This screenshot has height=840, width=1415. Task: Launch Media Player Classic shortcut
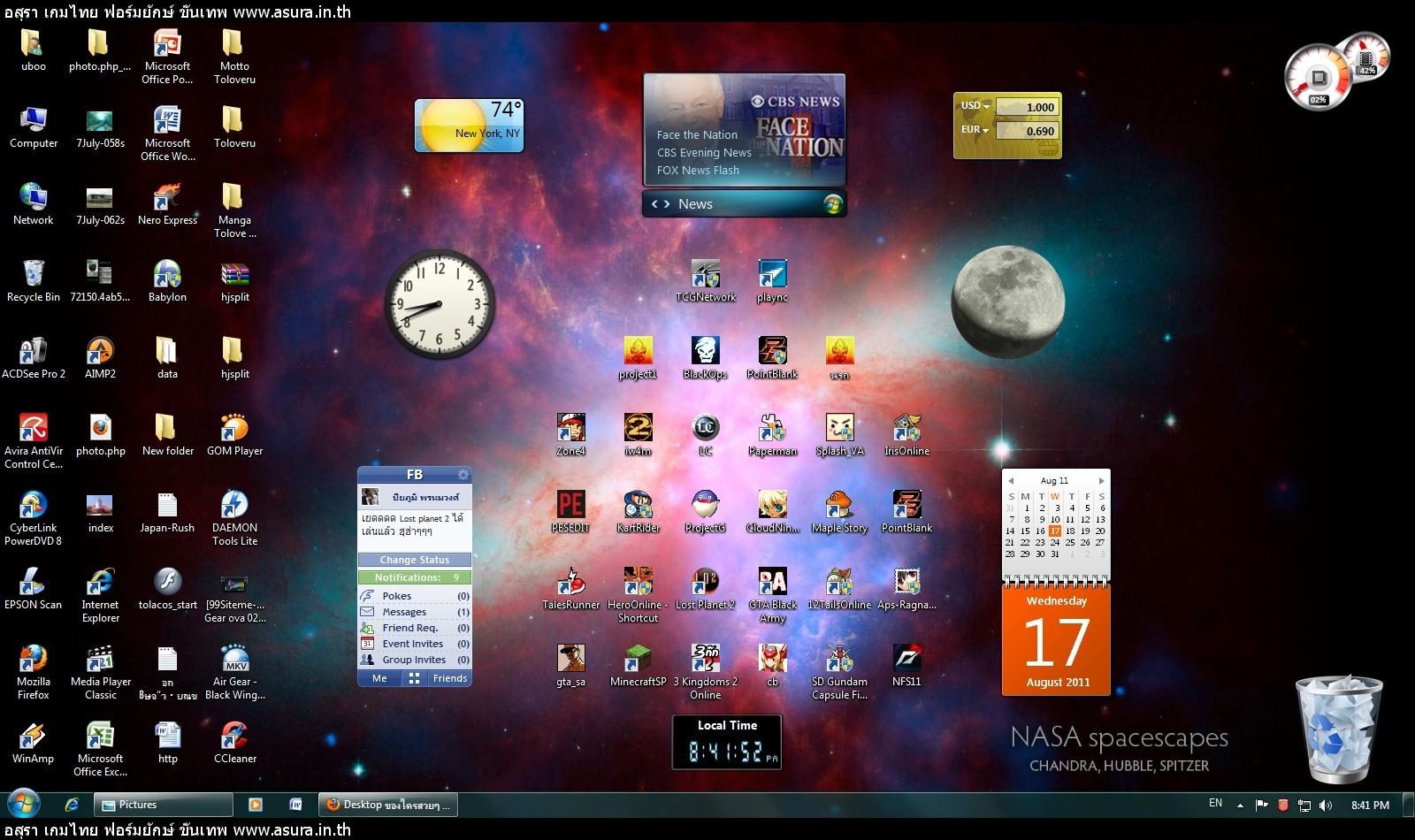pyautogui.click(x=100, y=672)
